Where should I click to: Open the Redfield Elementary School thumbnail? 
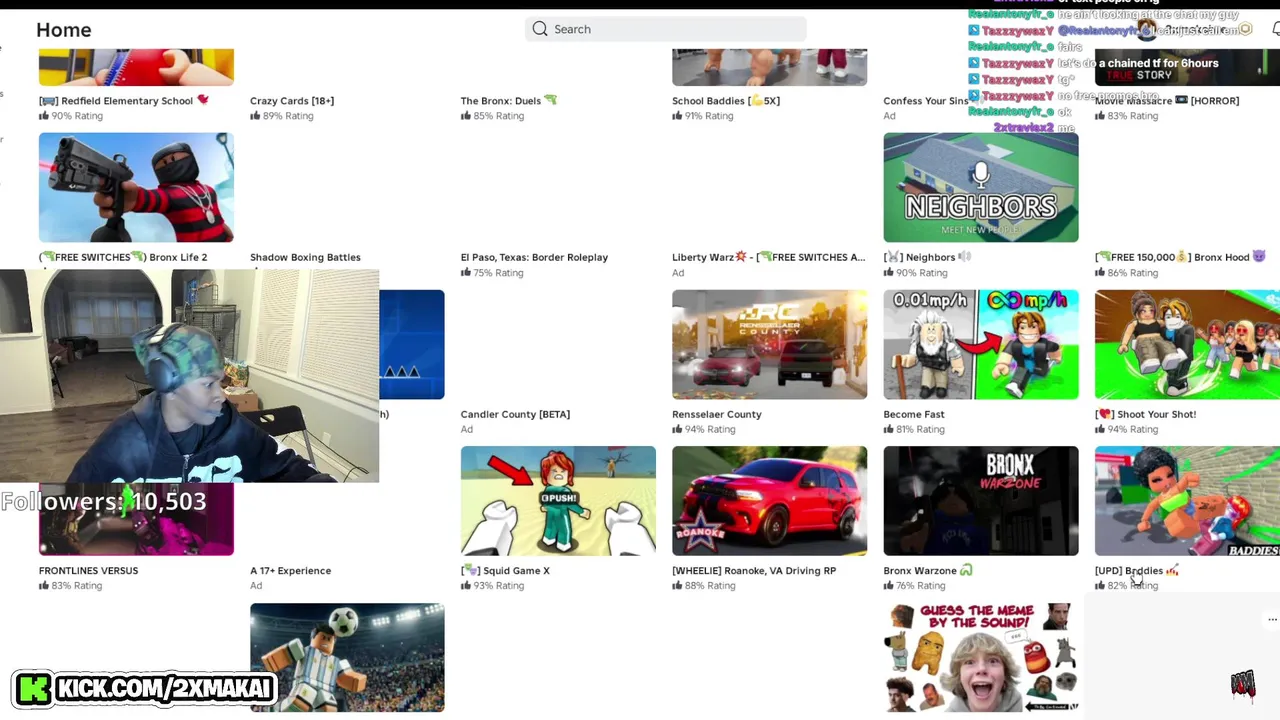click(x=136, y=67)
